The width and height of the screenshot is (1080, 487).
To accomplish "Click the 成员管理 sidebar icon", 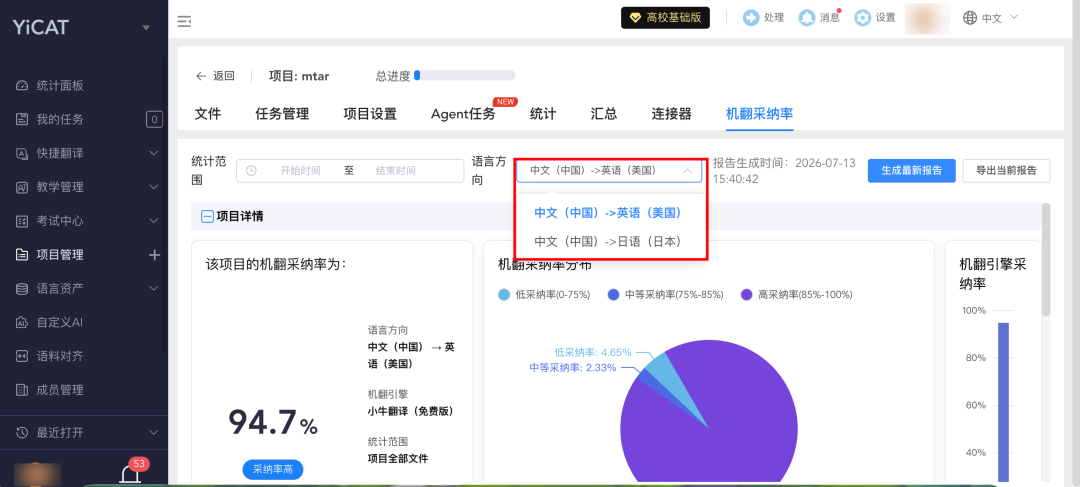I will coord(22,390).
